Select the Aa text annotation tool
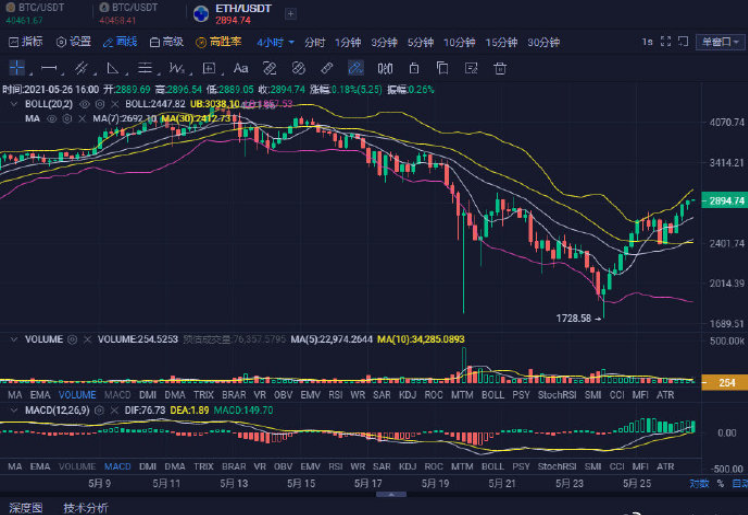Image resolution: width=748 pixels, height=515 pixels. click(240, 68)
